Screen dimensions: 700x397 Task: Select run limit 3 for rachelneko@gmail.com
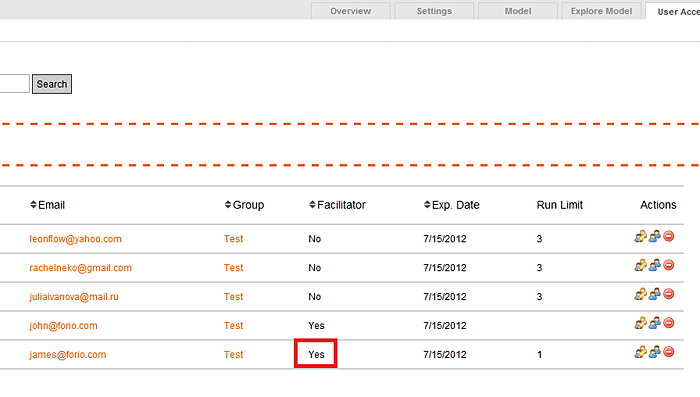pos(539,268)
